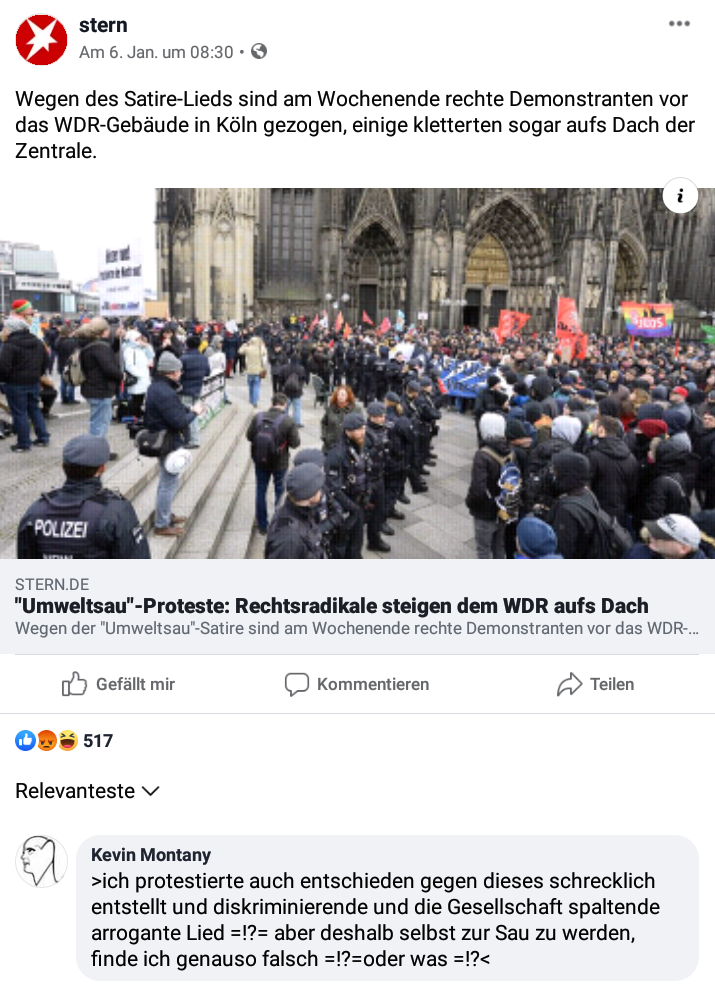Image resolution: width=715 pixels, height=986 pixels.
Task: Click the speech bubble comment icon
Action: 297,685
